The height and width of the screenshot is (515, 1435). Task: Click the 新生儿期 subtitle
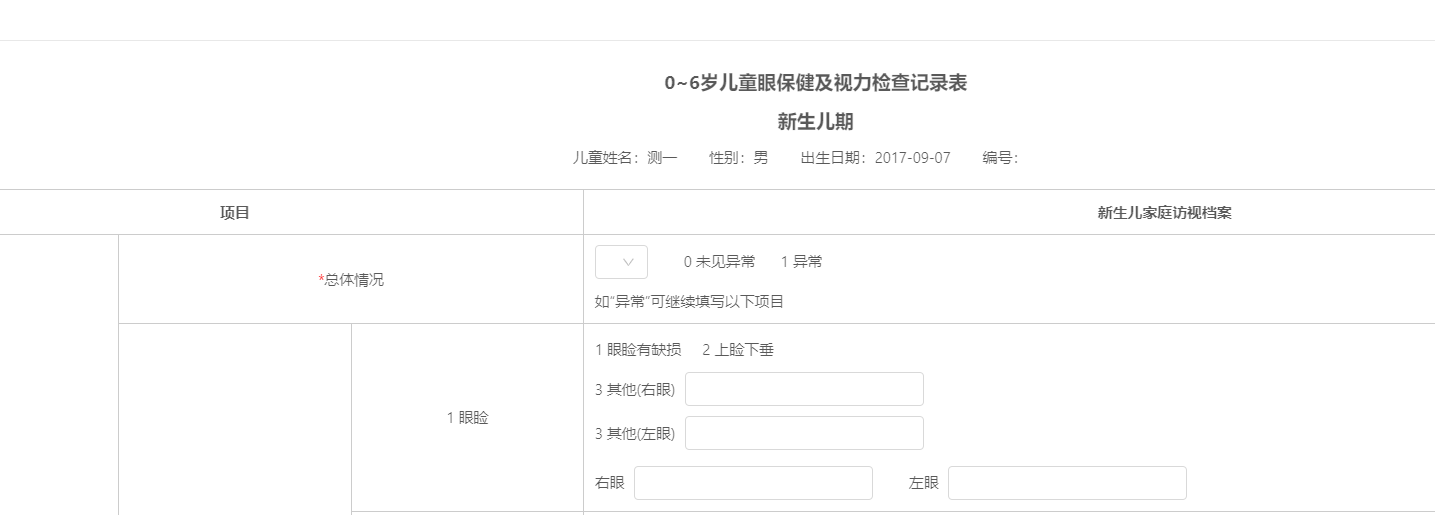pyautogui.click(x=816, y=122)
